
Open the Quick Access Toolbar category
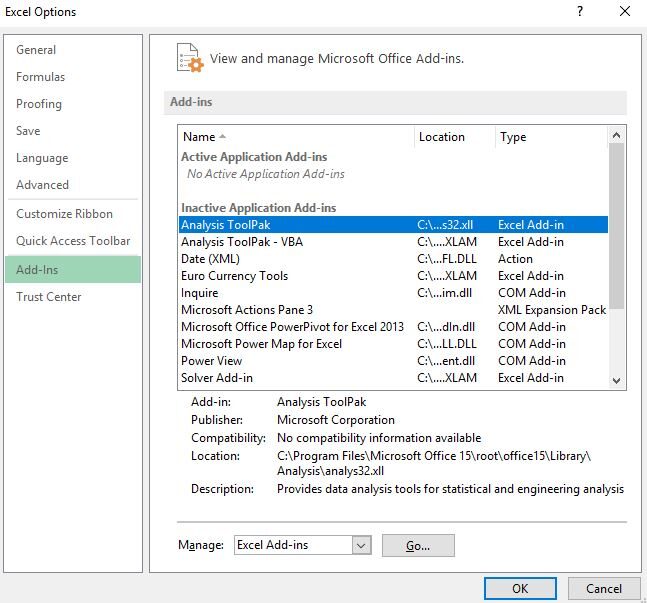(x=73, y=241)
